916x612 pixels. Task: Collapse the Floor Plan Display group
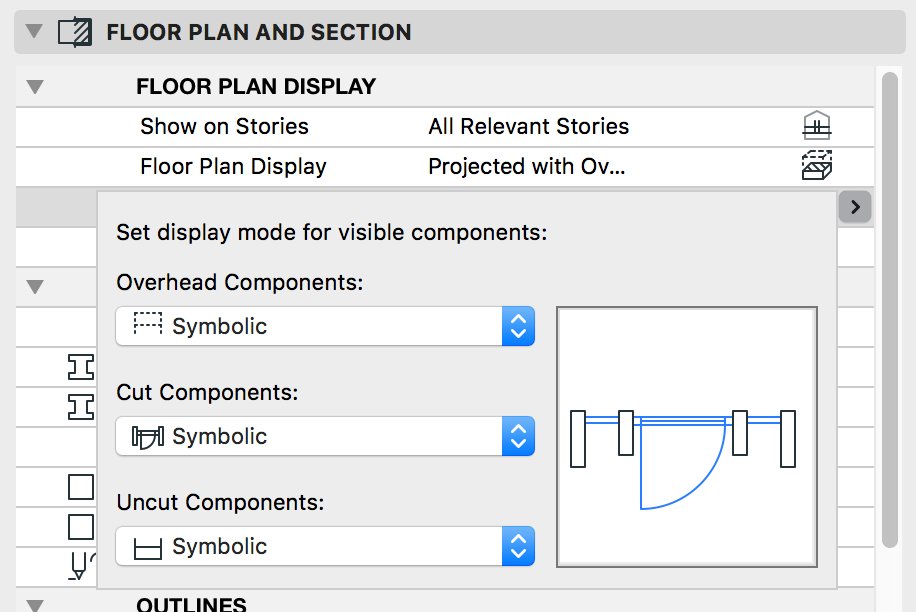pyautogui.click(x=35, y=87)
